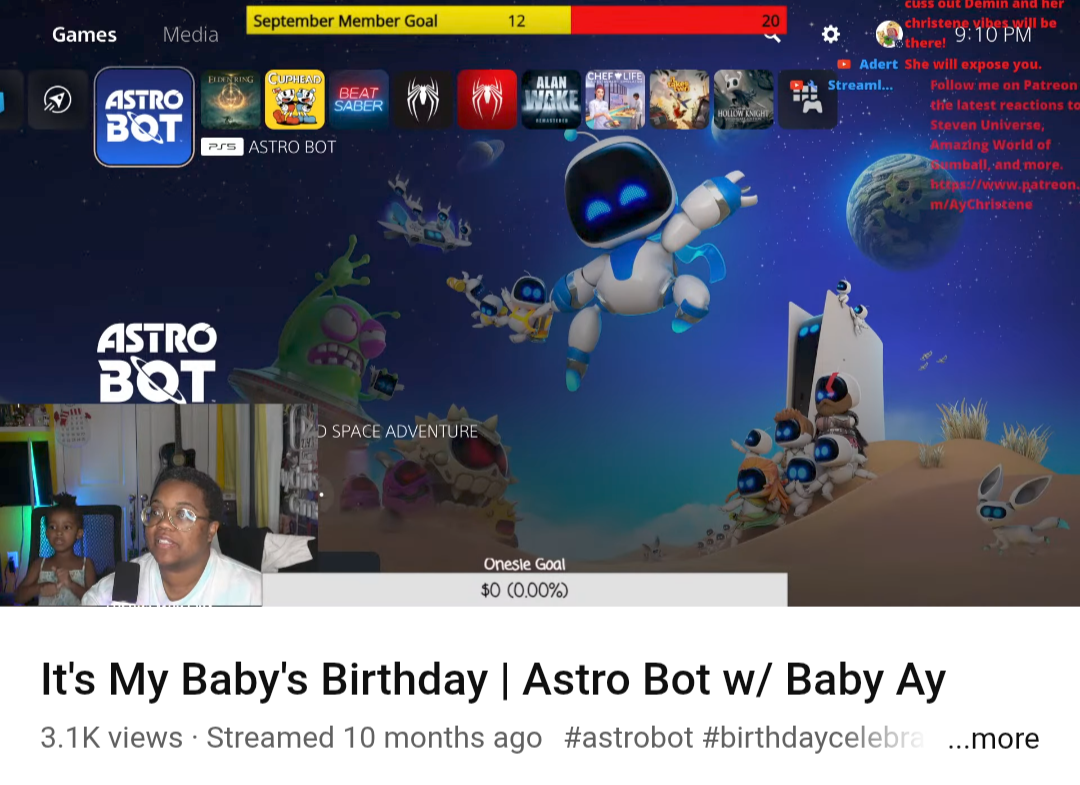Click the large Astro Bot logo
Viewport: 1080px width, 785px height.
pos(157,362)
